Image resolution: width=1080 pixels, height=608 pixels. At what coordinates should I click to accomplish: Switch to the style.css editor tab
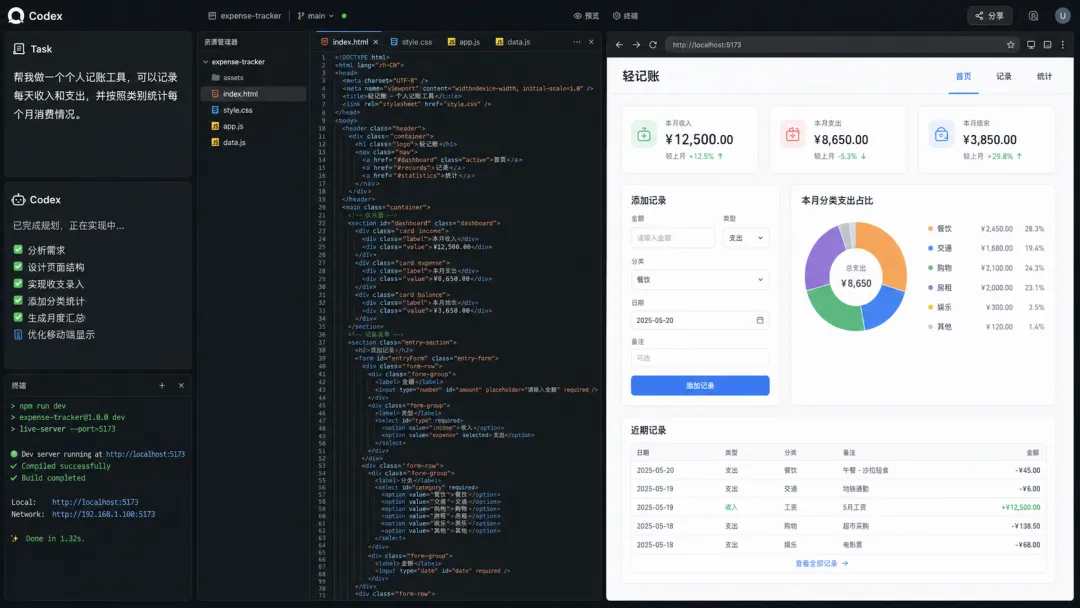coord(411,42)
